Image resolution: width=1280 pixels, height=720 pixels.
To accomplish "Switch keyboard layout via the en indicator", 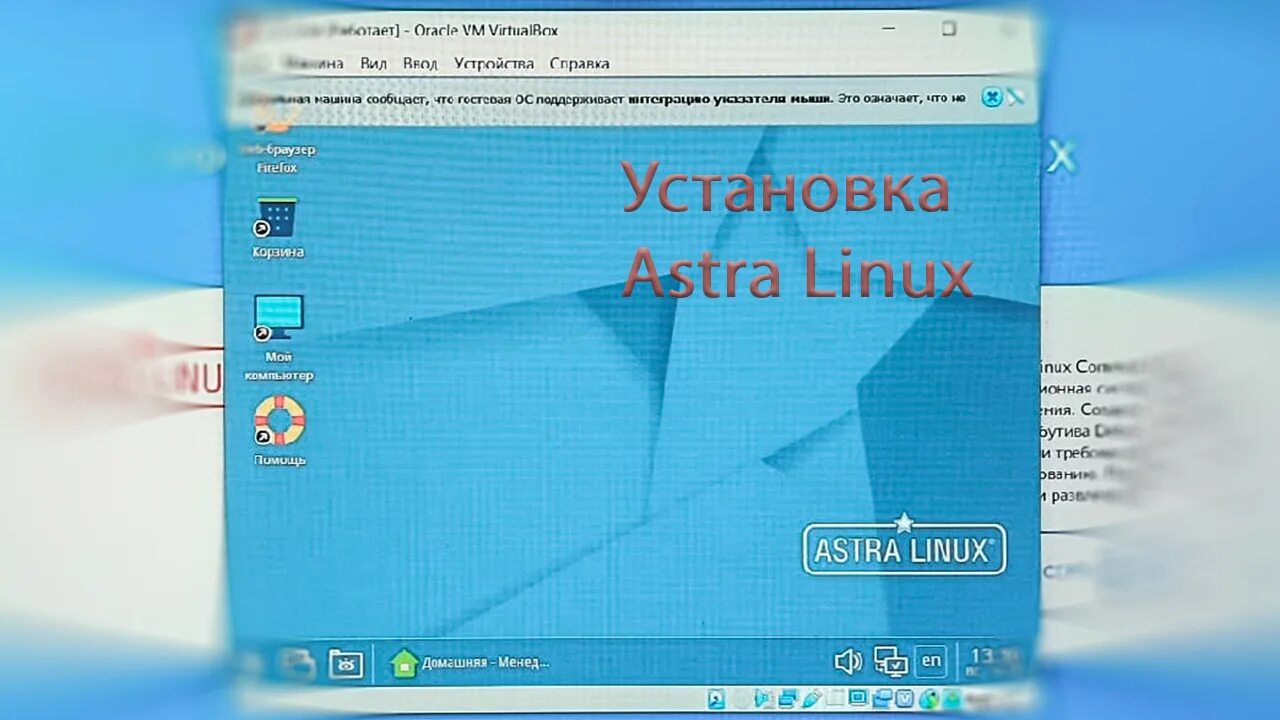I will click(x=931, y=660).
